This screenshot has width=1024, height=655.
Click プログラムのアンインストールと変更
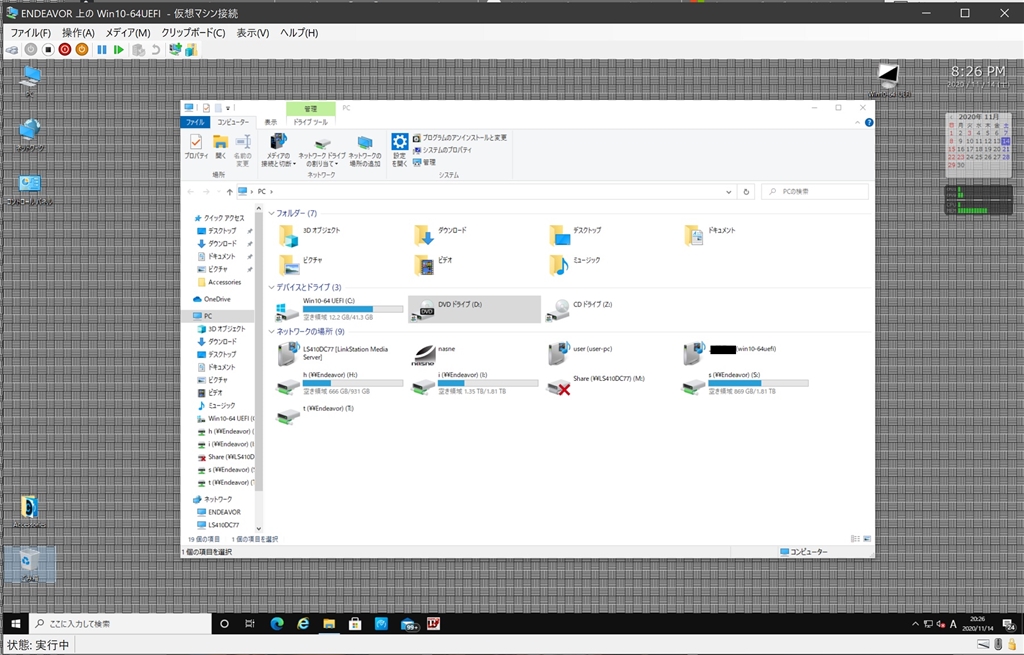[x=460, y=138]
